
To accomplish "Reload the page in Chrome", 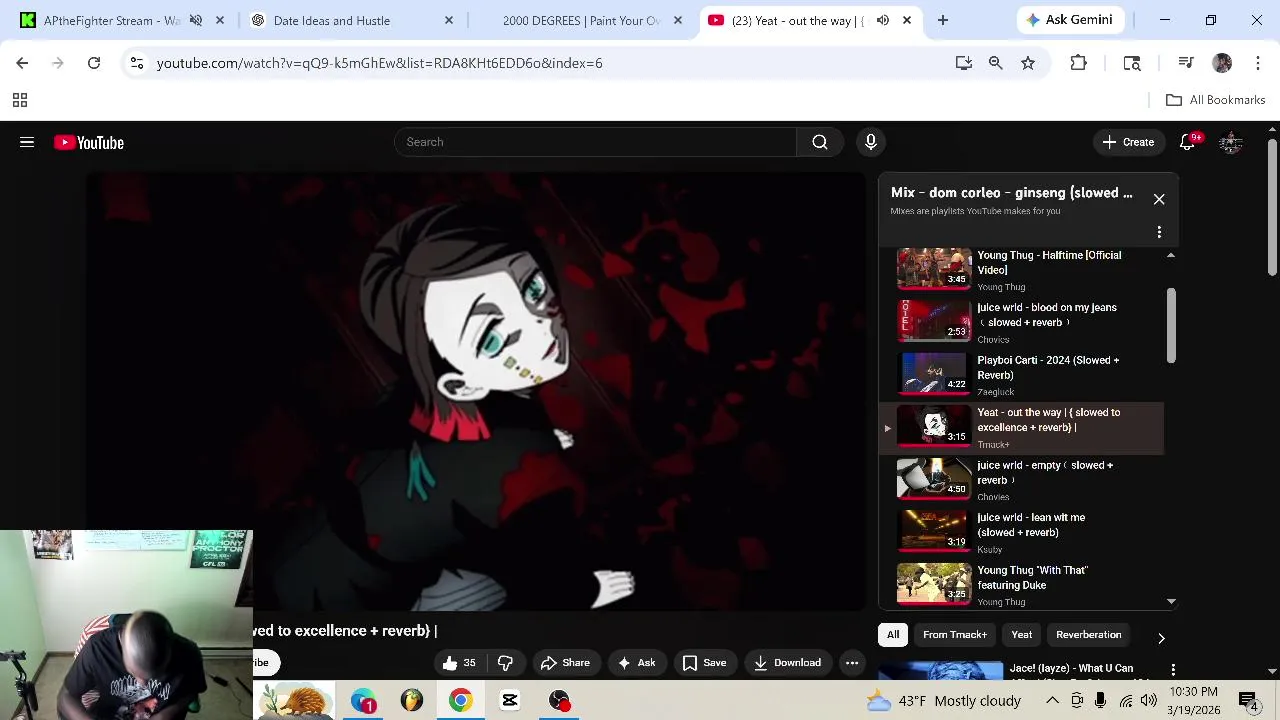I will click(x=94, y=63).
